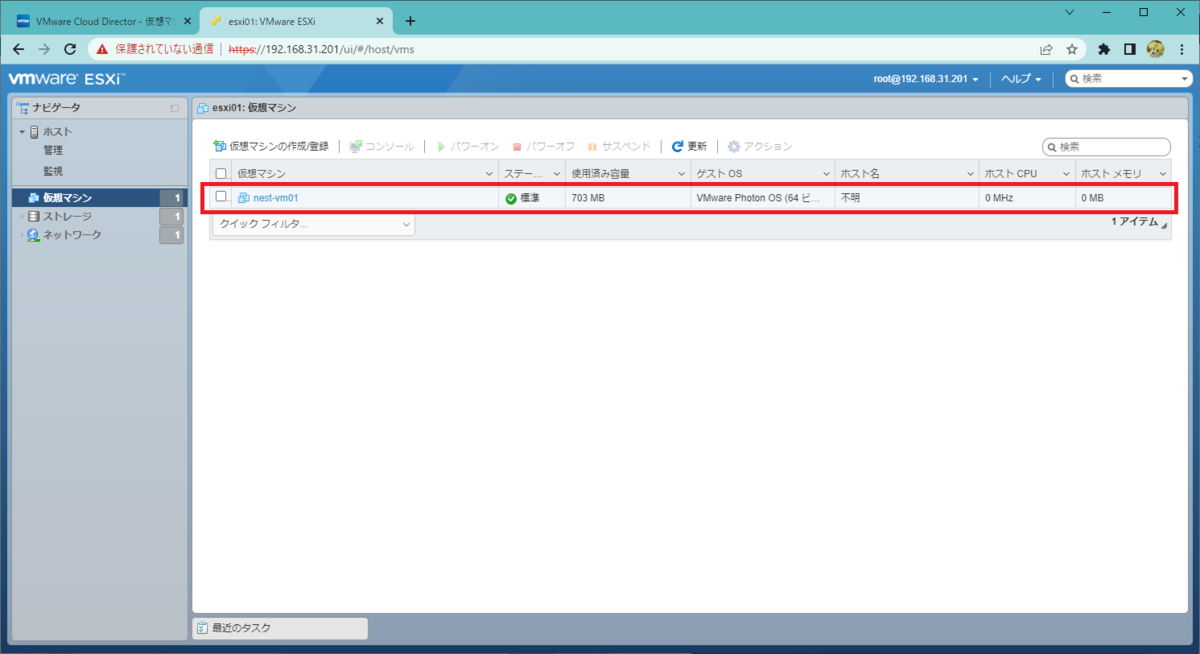Click the 703 MB used capacity cell
The height and width of the screenshot is (654, 1200).
(x=627, y=198)
